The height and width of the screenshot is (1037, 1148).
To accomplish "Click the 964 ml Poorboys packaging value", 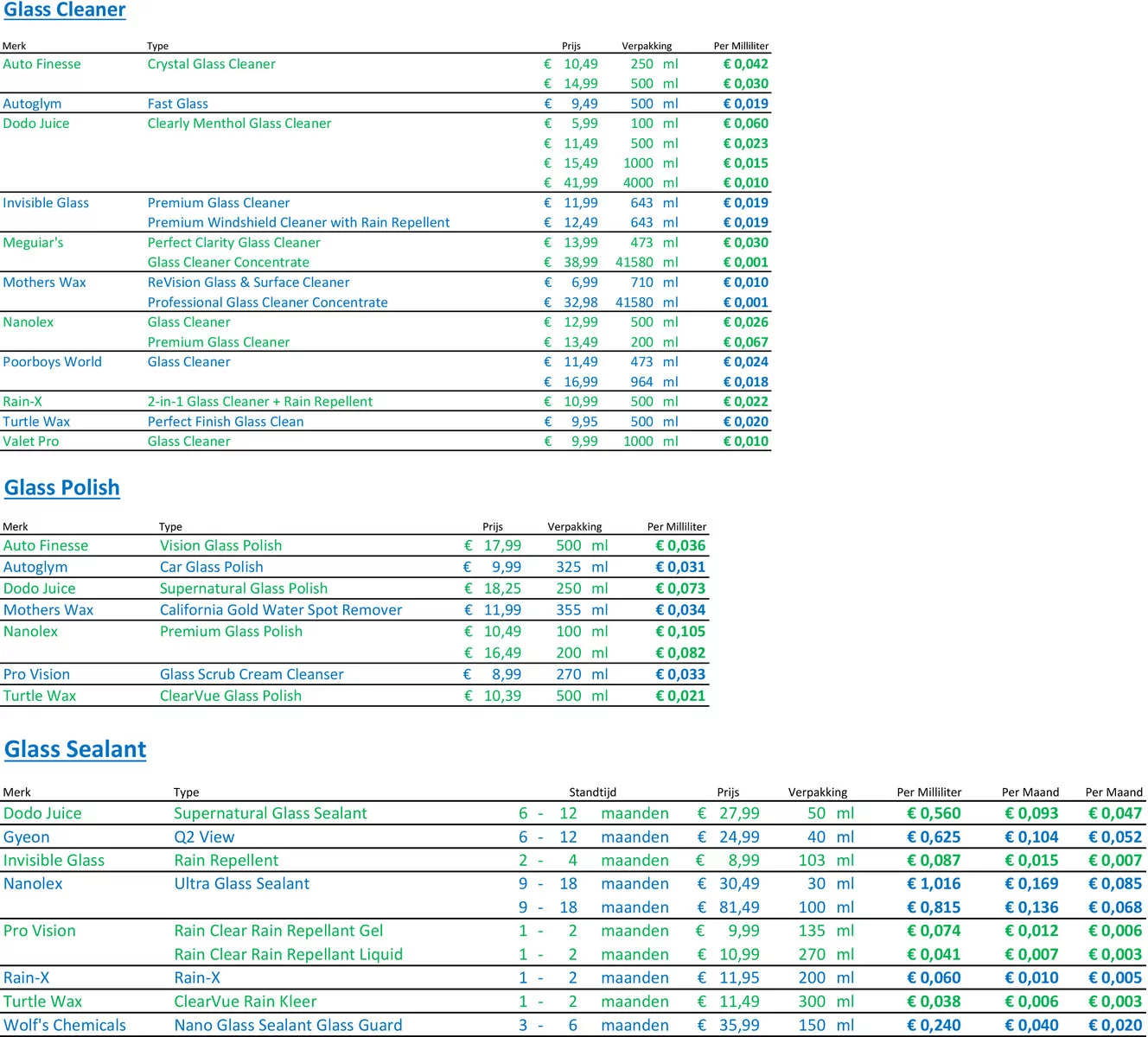I will [x=654, y=382].
